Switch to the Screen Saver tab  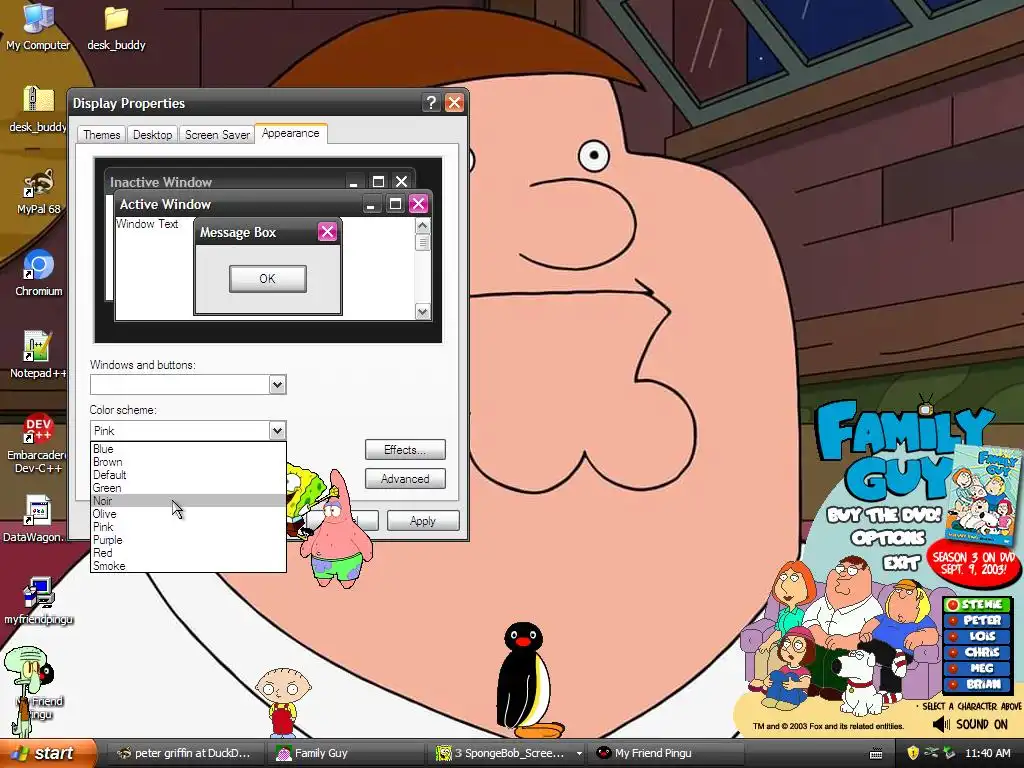pos(217,135)
